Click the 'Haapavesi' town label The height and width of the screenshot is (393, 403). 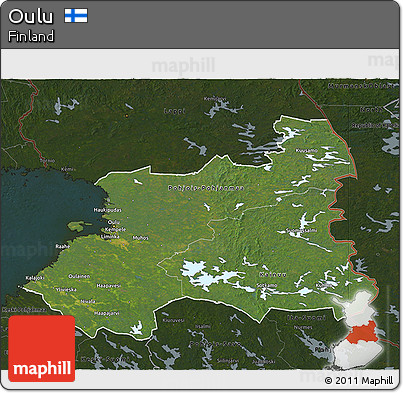[108, 286]
